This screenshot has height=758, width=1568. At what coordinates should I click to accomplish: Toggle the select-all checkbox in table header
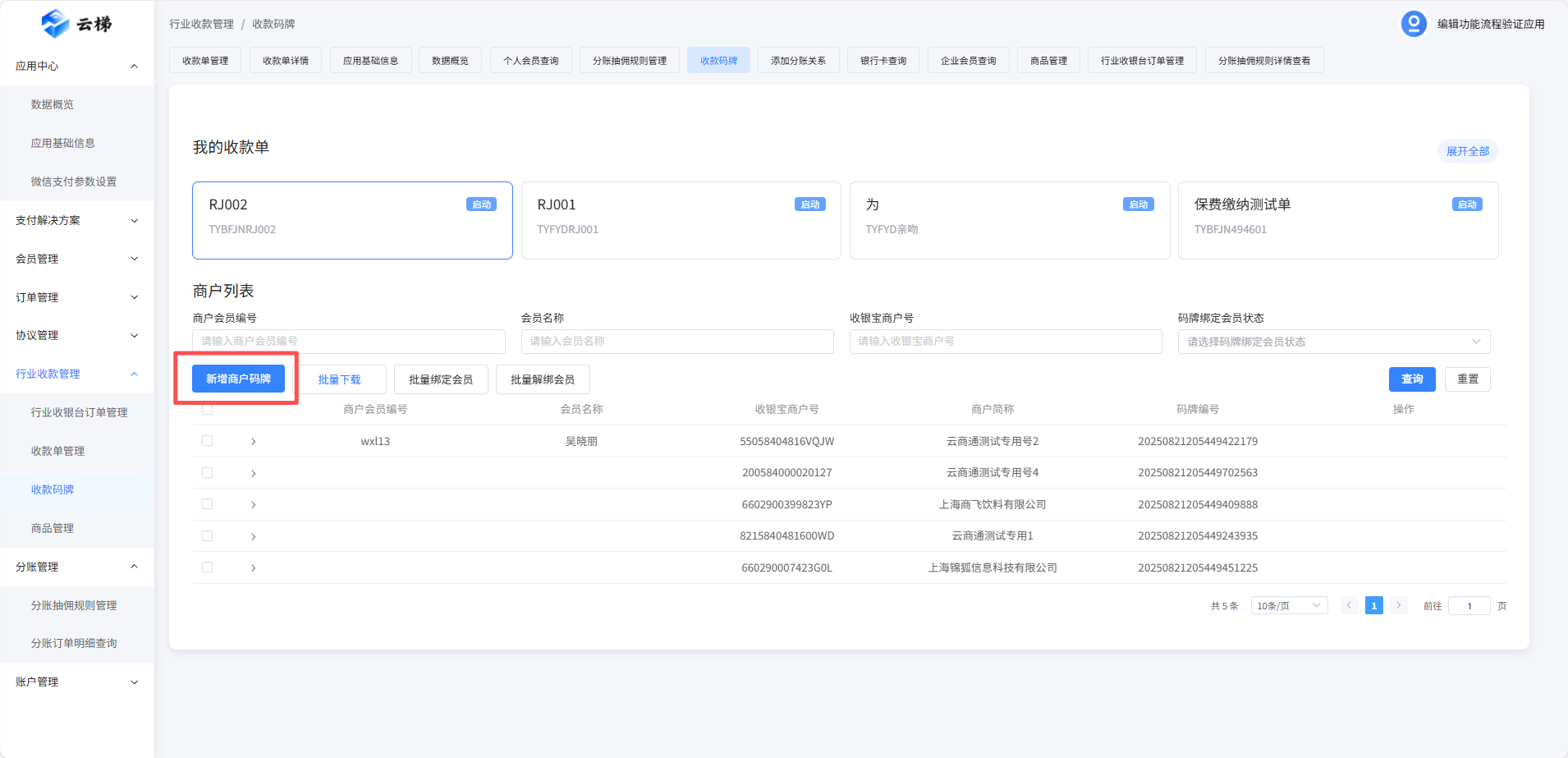click(207, 409)
